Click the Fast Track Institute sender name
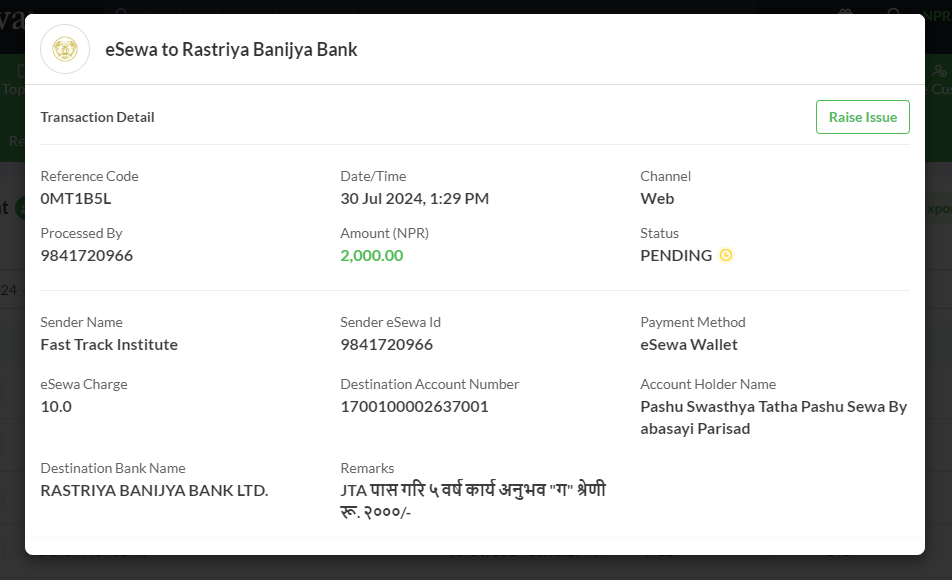Viewport: 952px width, 580px height. [x=109, y=344]
